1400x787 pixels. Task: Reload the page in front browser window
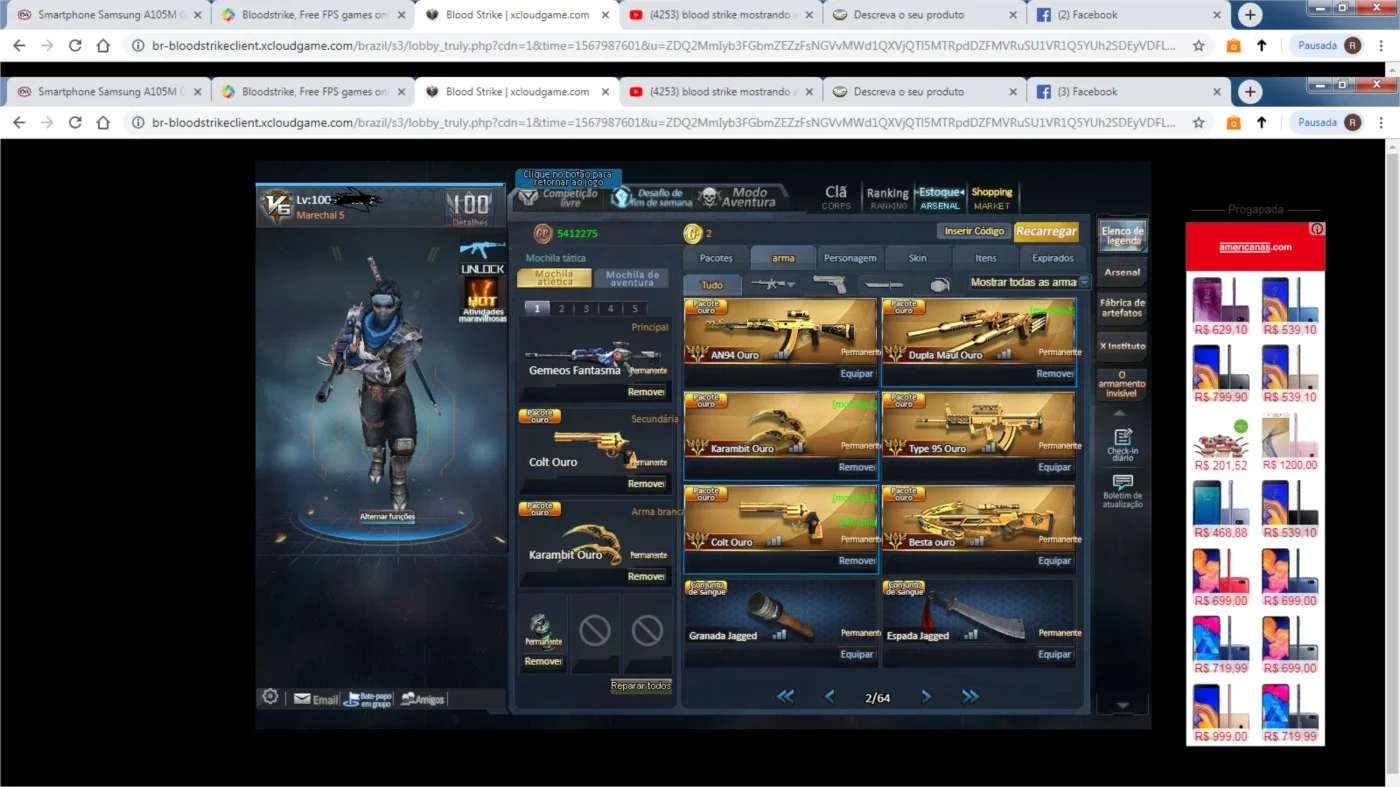tap(75, 122)
